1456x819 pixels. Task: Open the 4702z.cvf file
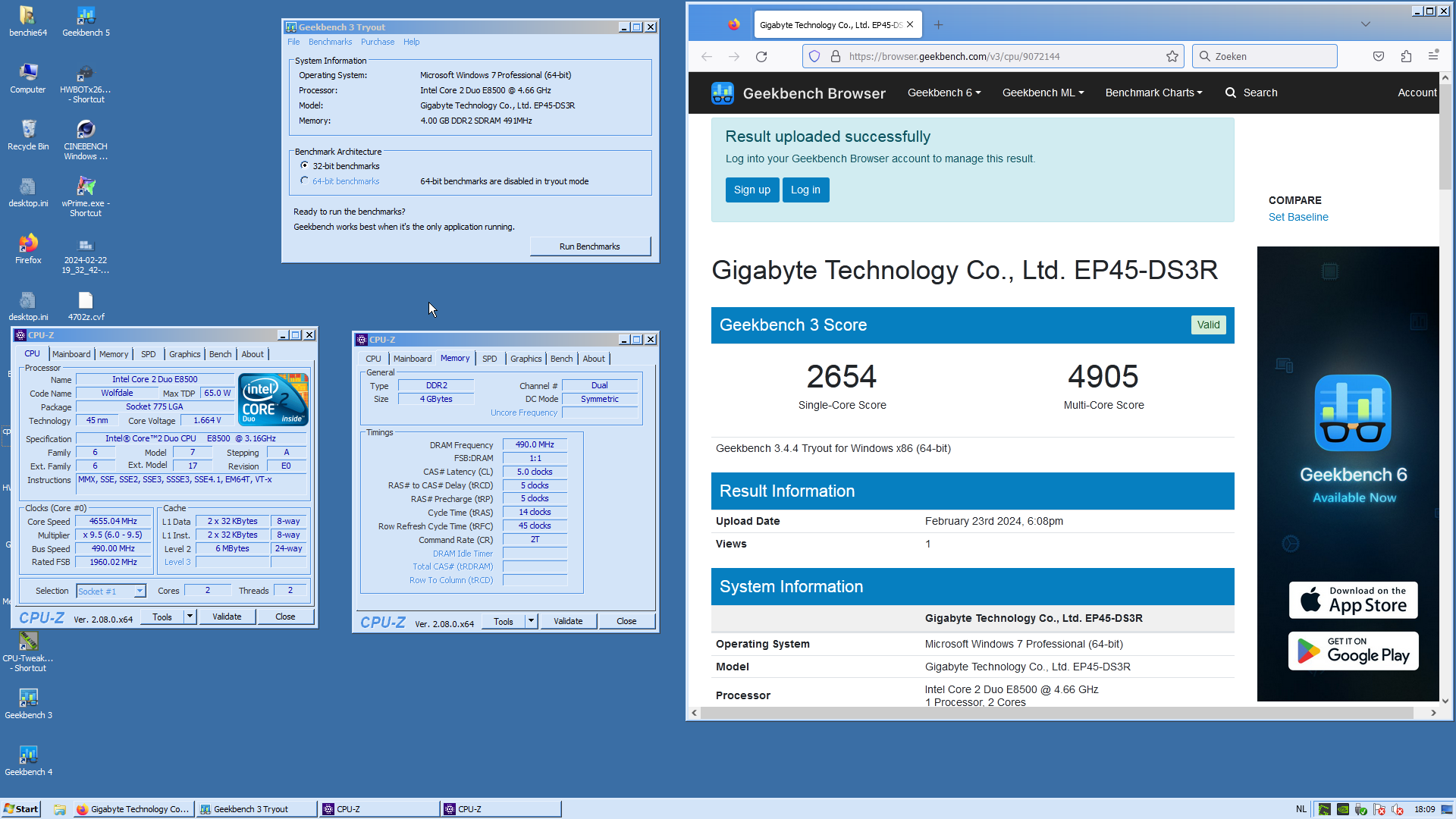click(86, 306)
